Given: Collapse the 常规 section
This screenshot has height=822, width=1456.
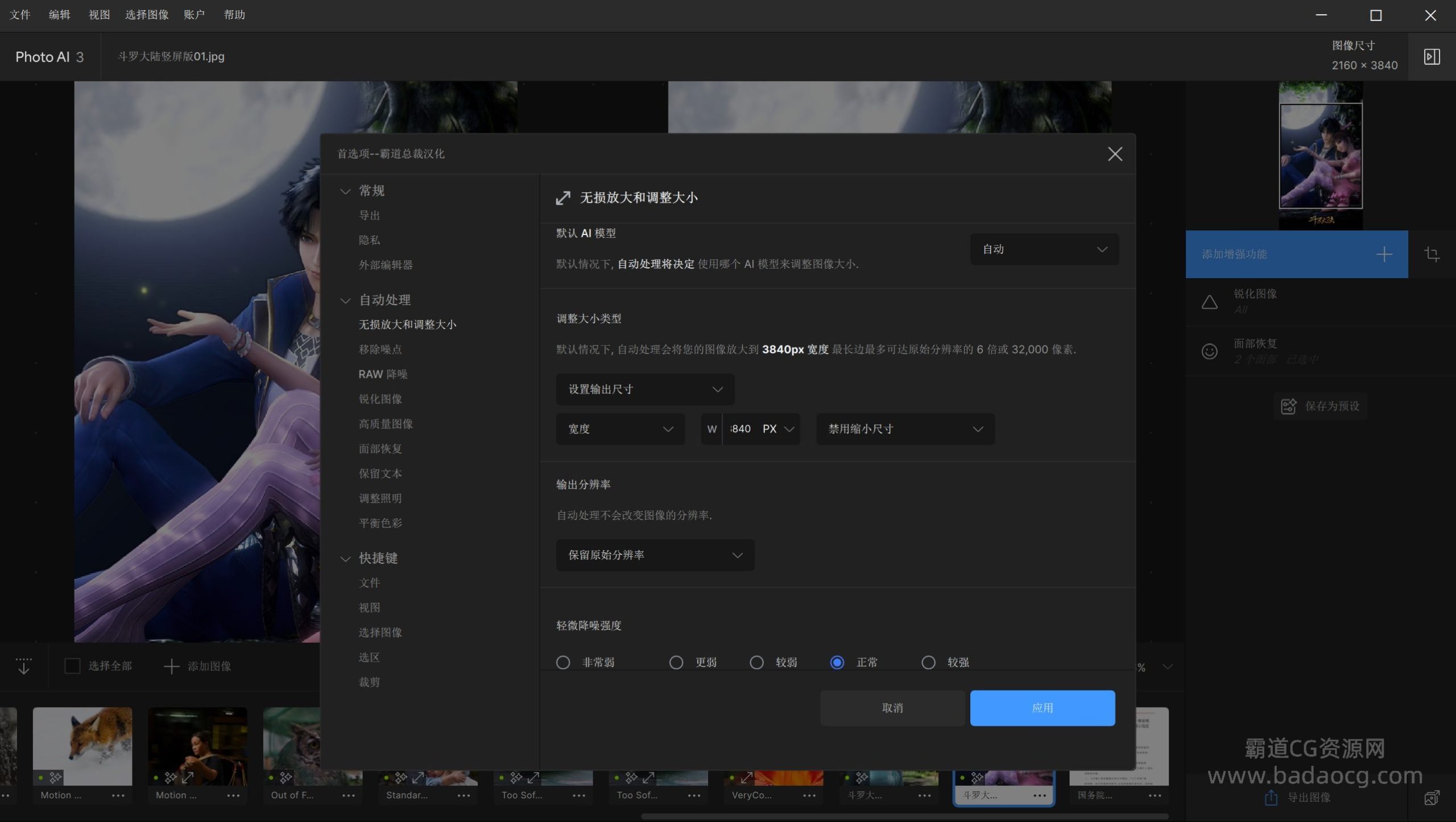Looking at the screenshot, I should [x=345, y=191].
